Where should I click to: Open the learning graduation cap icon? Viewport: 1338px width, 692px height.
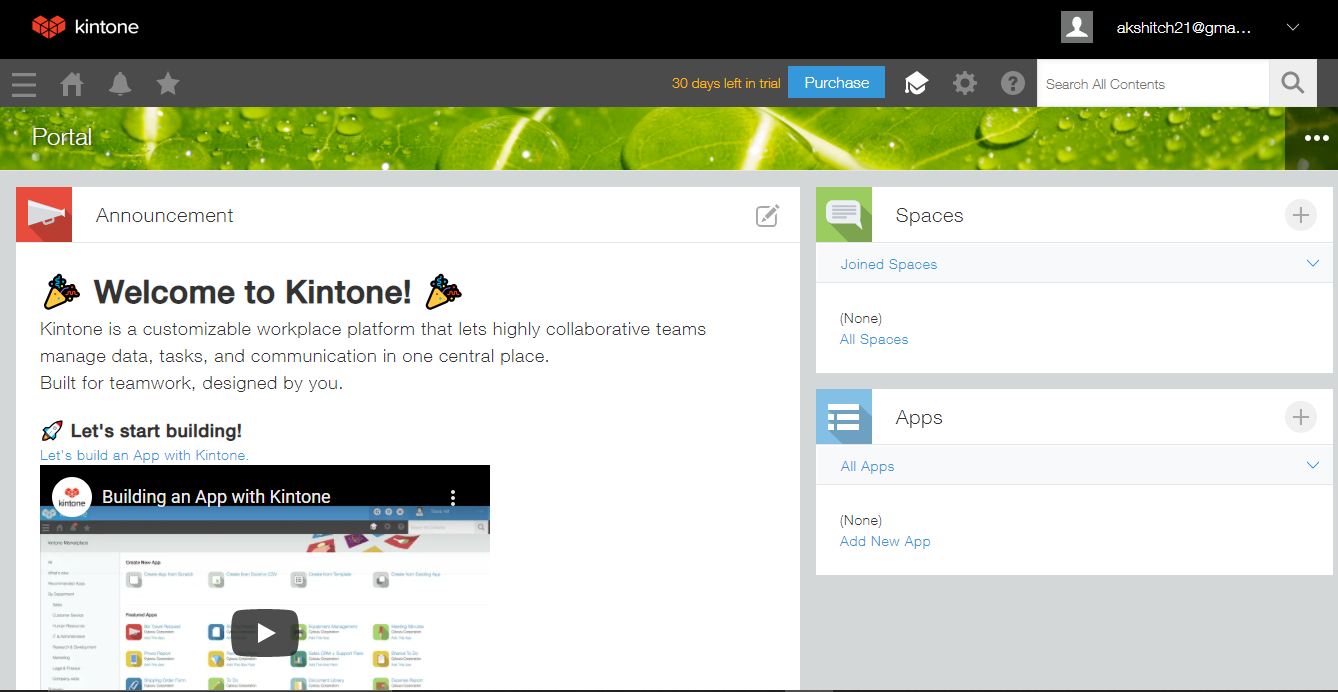point(916,84)
